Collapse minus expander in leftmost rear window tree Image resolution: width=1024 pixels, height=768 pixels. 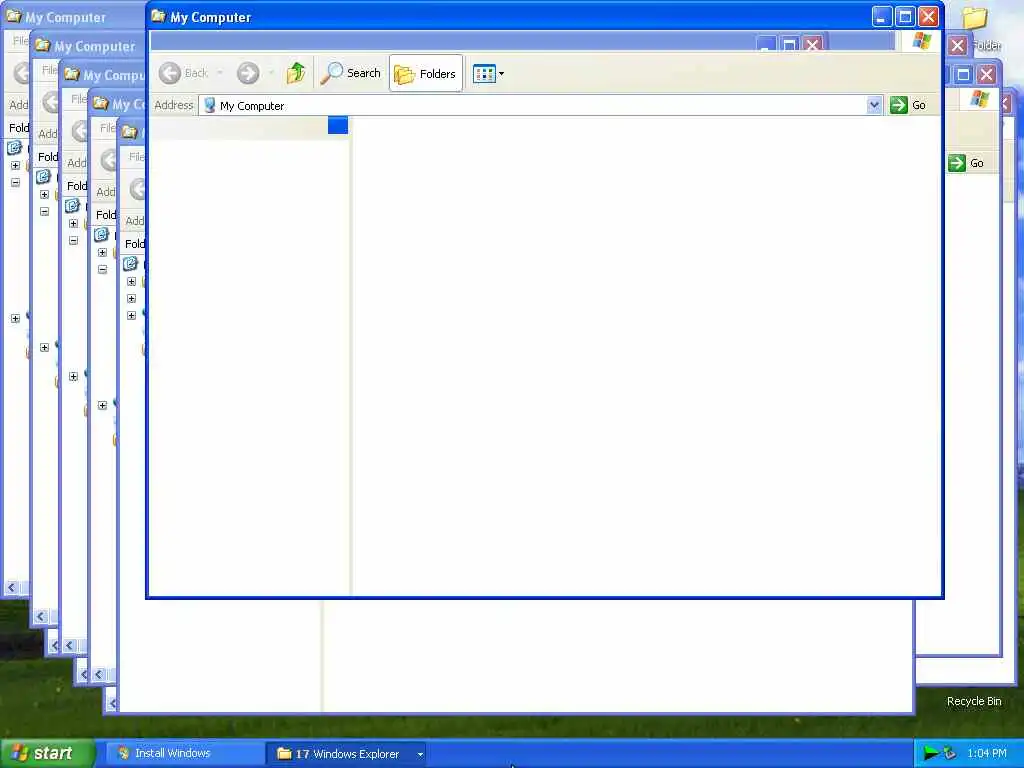tap(15, 182)
